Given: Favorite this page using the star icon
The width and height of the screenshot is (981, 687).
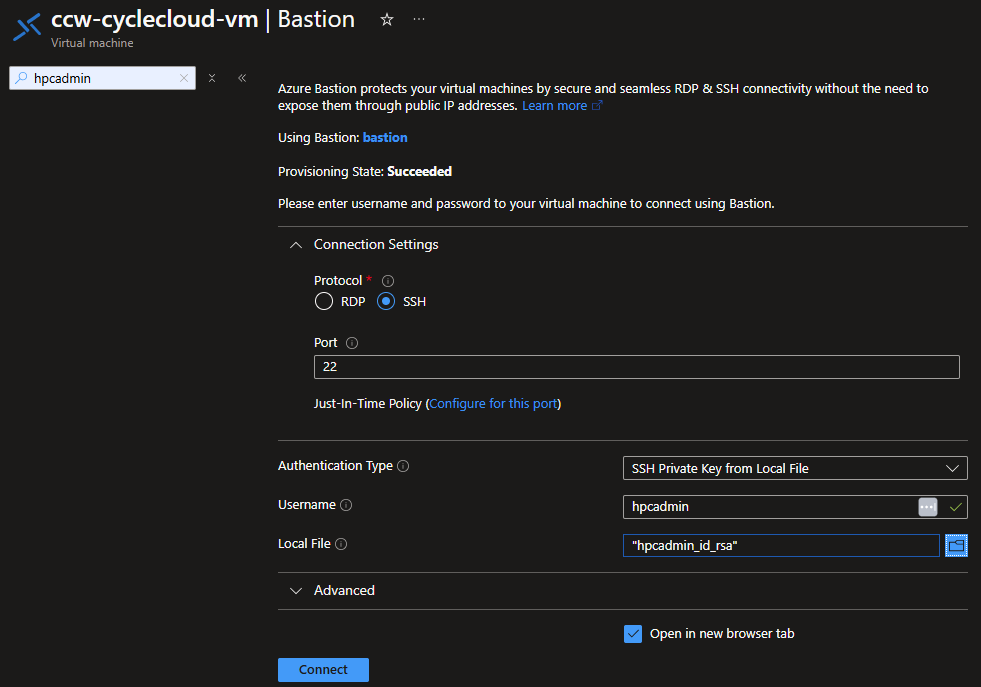Looking at the screenshot, I should (386, 19).
